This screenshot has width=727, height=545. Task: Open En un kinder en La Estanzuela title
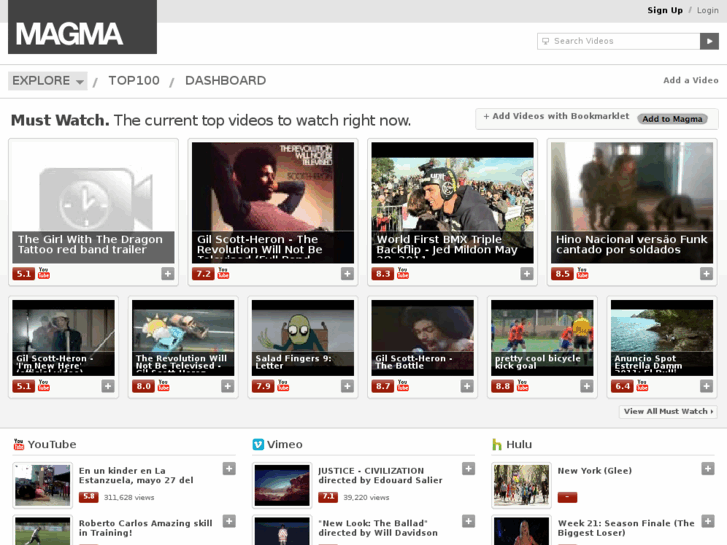pos(136,475)
